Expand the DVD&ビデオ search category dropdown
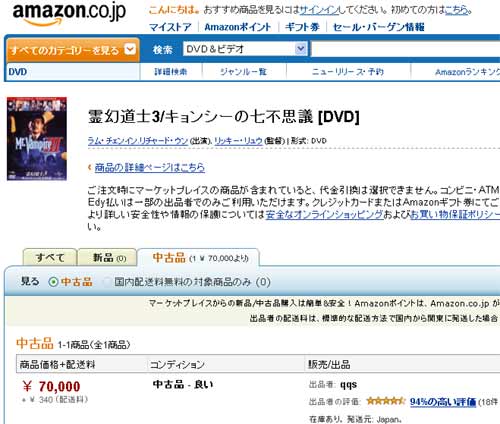The width and height of the screenshot is (500, 424). 301,49
